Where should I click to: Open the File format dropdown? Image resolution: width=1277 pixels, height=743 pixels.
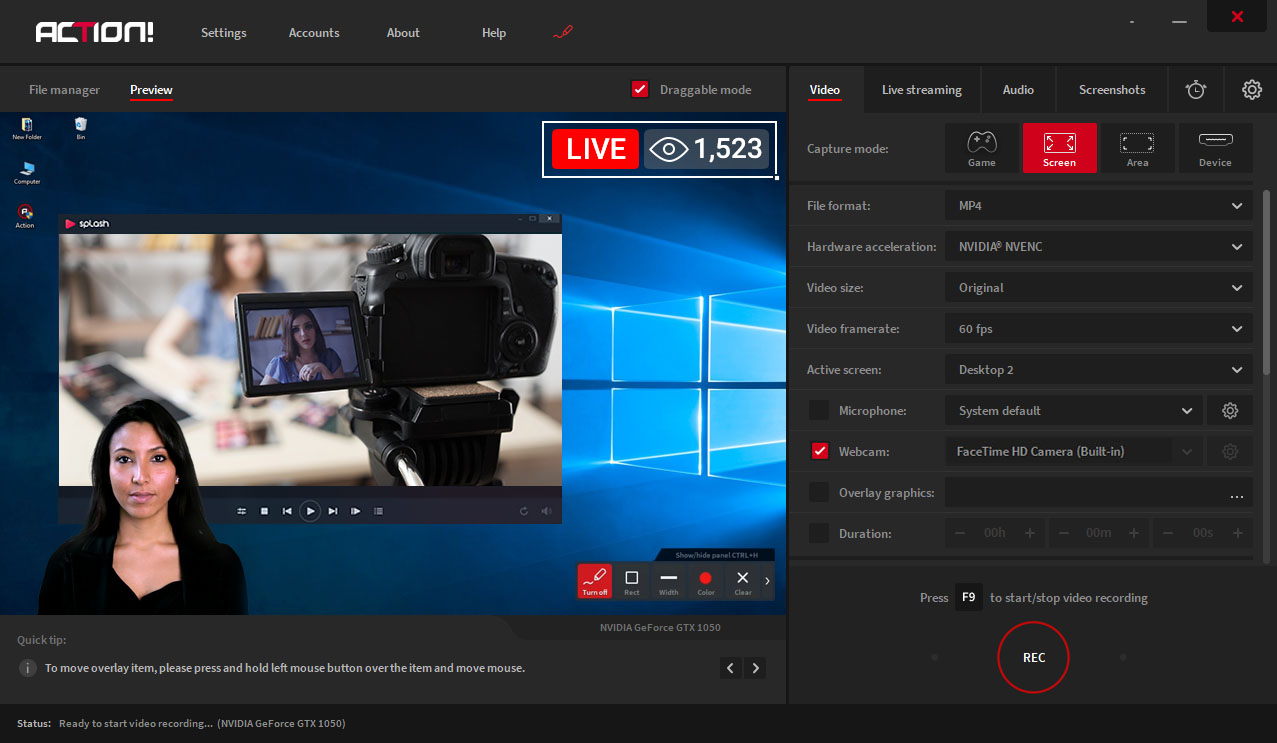pyautogui.click(x=1097, y=205)
